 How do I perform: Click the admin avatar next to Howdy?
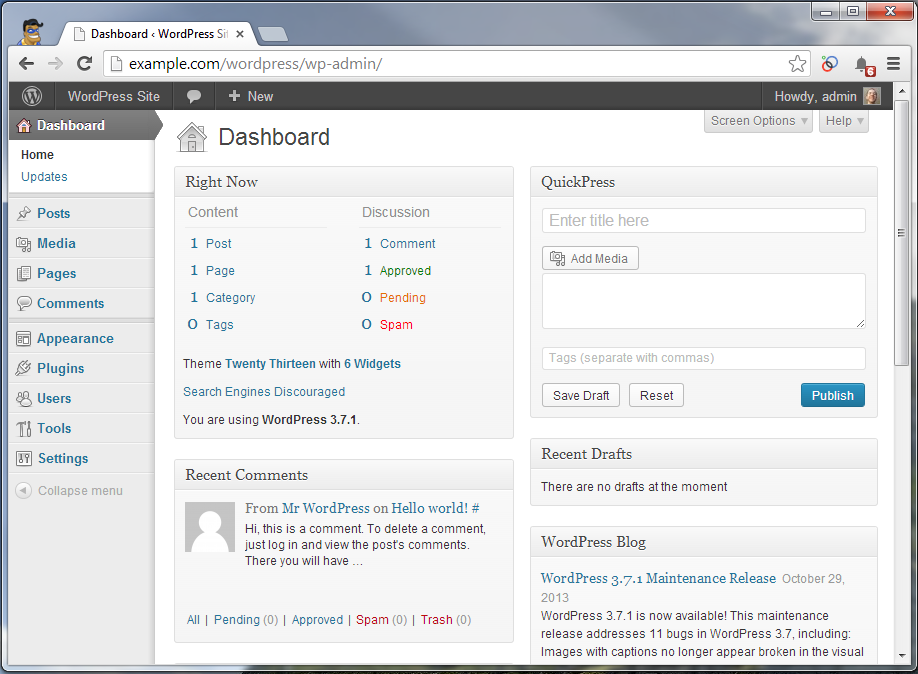[x=872, y=96]
